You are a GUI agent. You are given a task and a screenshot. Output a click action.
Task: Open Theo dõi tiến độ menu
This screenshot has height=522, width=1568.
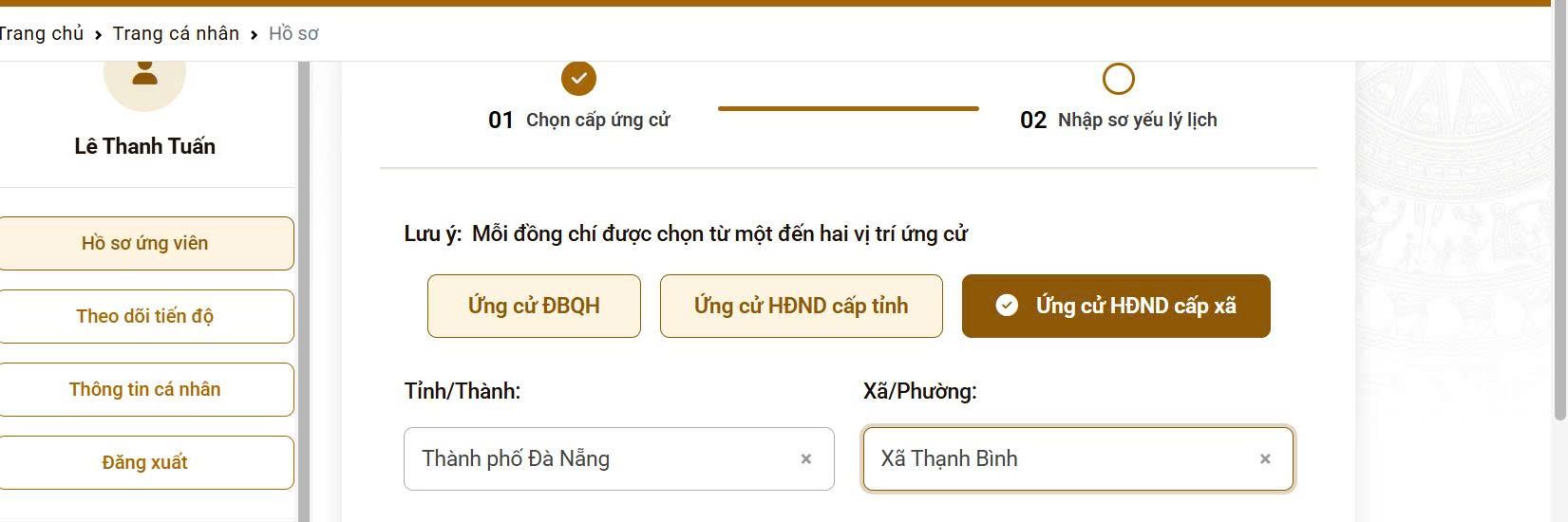click(x=144, y=316)
